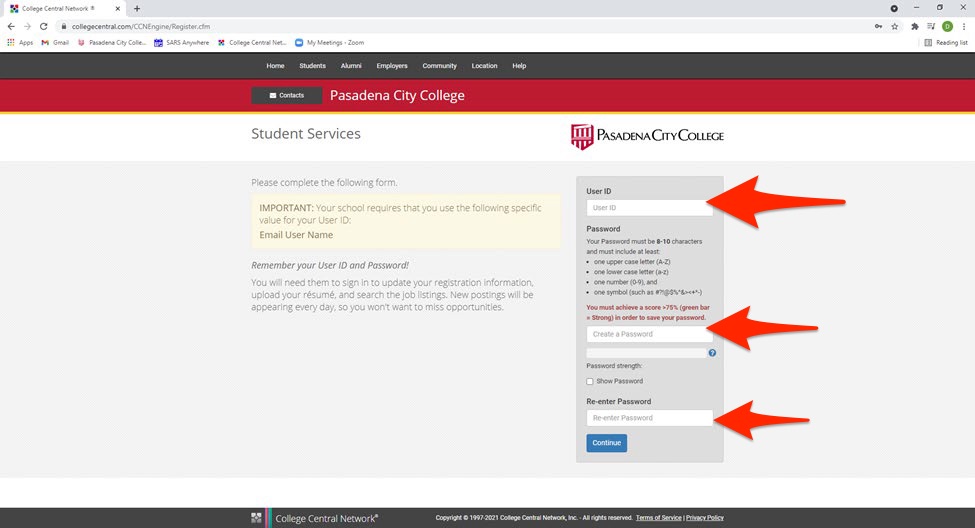Click the 'Student Services' heading

(306, 134)
